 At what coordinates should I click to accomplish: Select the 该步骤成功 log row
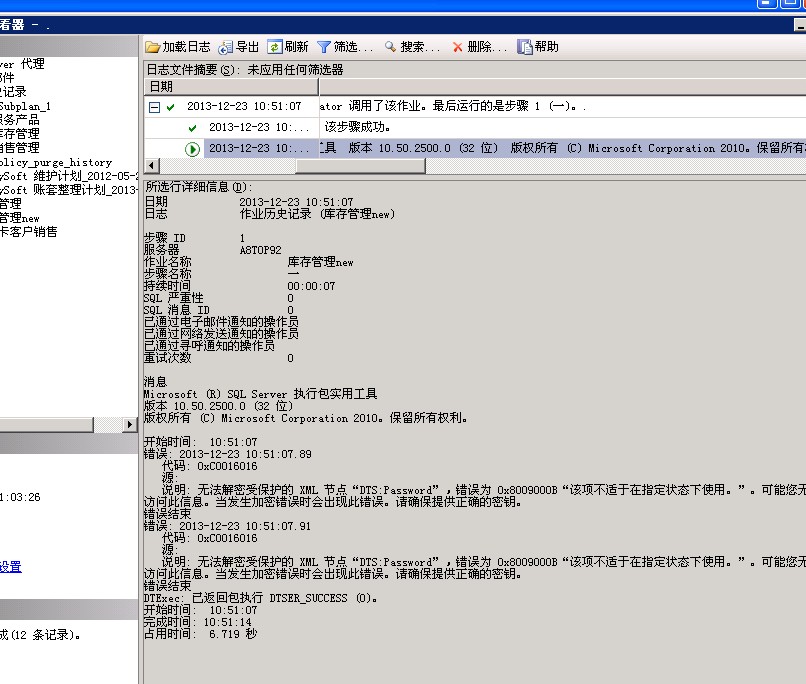click(x=357, y=127)
